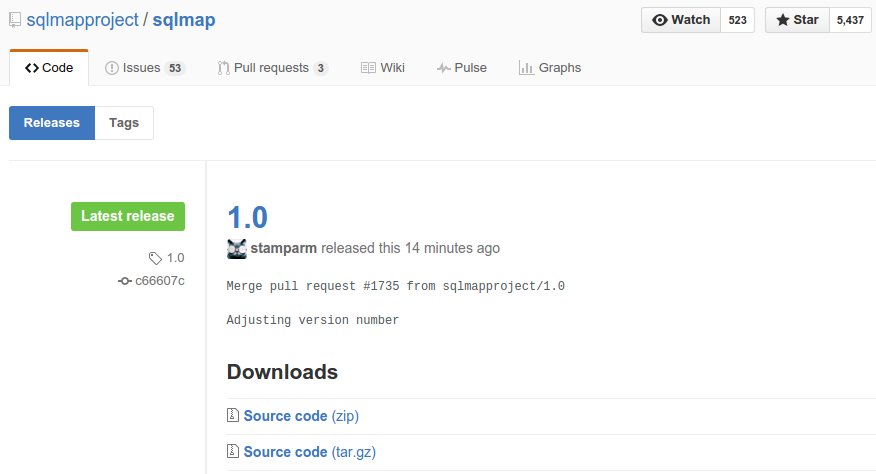Image resolution: width=876 pixels, height=474 pixels.
Task: Click the 'Adjusting version number' text
Action: [x=313, y=320]
